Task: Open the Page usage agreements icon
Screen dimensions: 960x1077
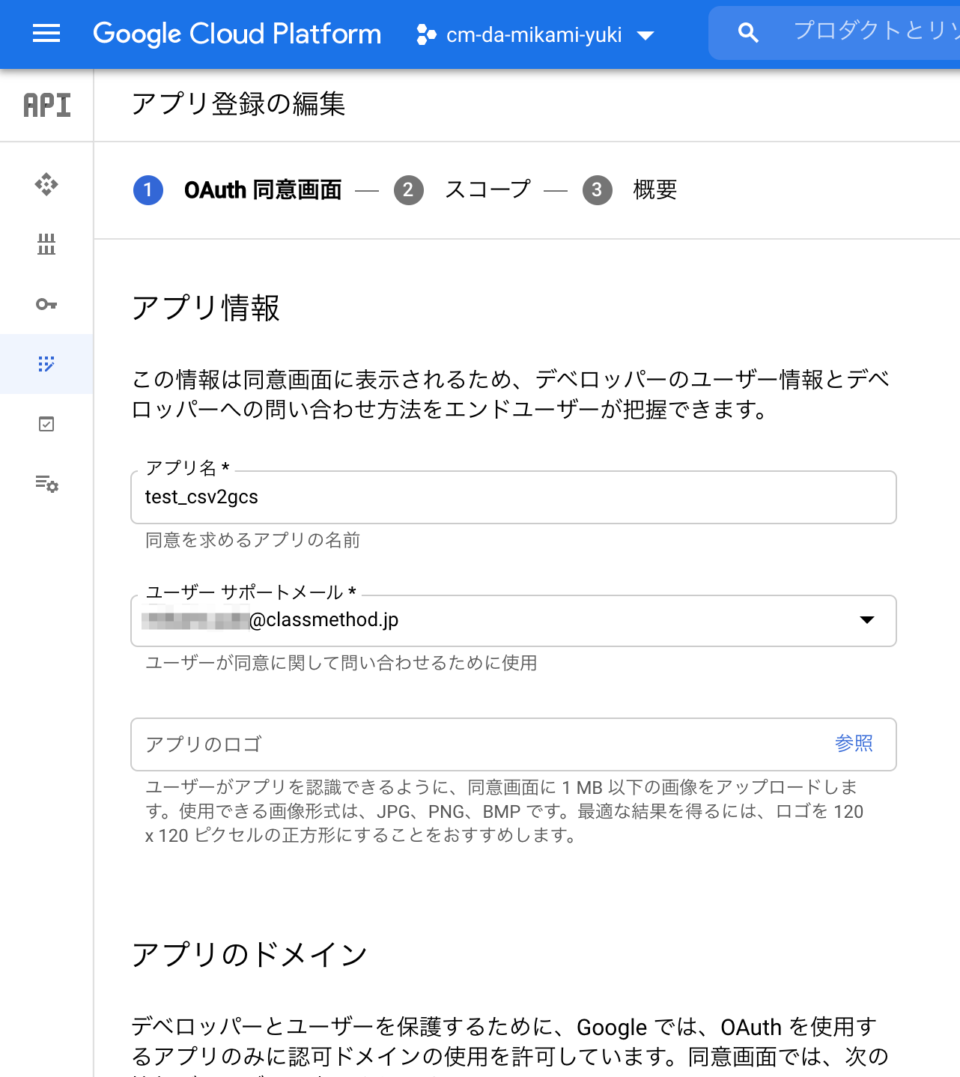Action: [x=46, y=483]
